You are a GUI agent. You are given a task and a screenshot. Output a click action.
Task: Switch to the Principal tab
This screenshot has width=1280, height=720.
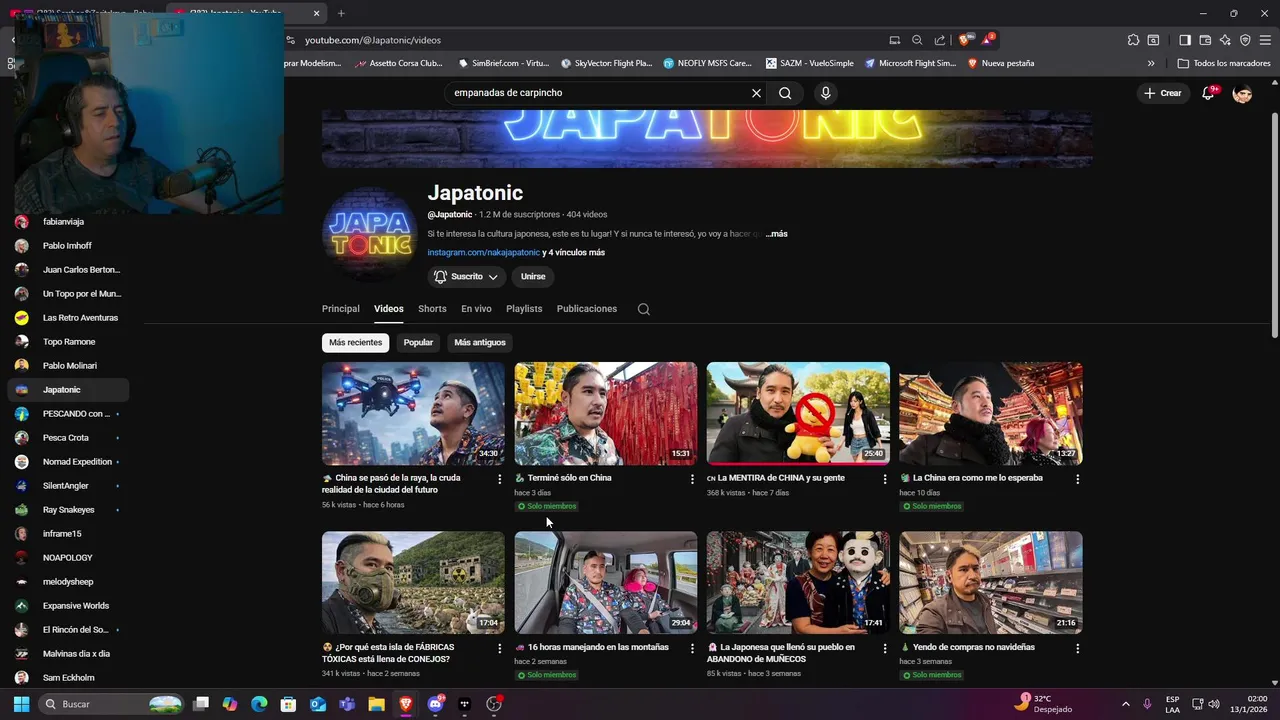click(341, 309)
